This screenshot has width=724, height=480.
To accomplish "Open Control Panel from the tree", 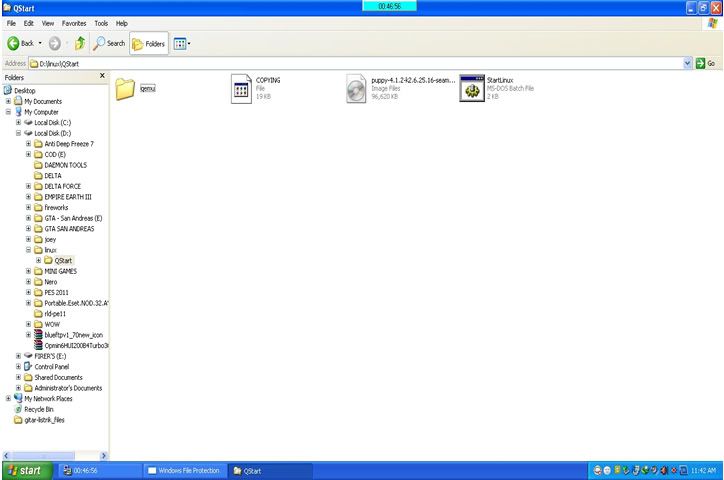I will 51,366.
